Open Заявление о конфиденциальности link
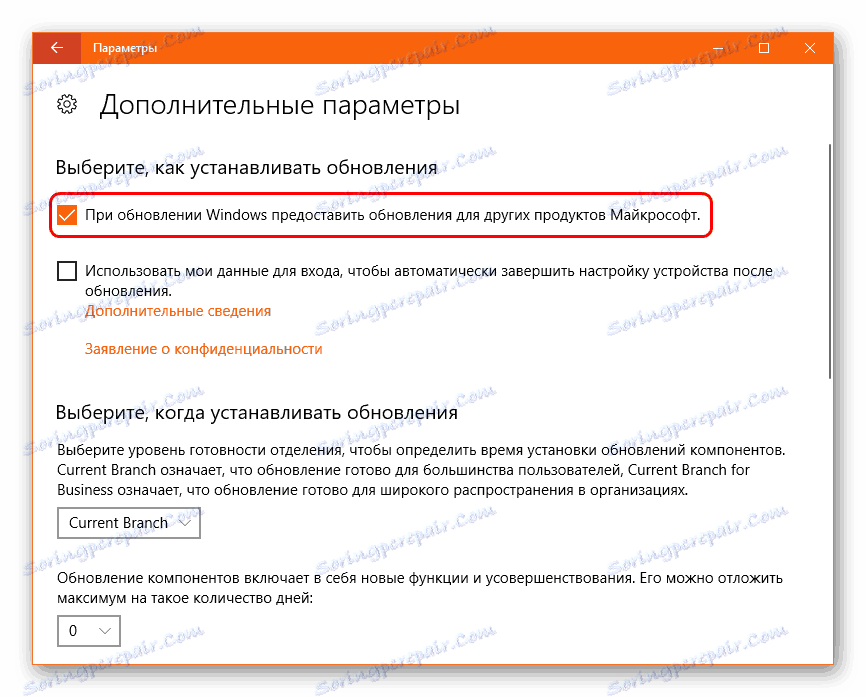The width and height of the screenshot is (866, 697). [x=203, y=349]
